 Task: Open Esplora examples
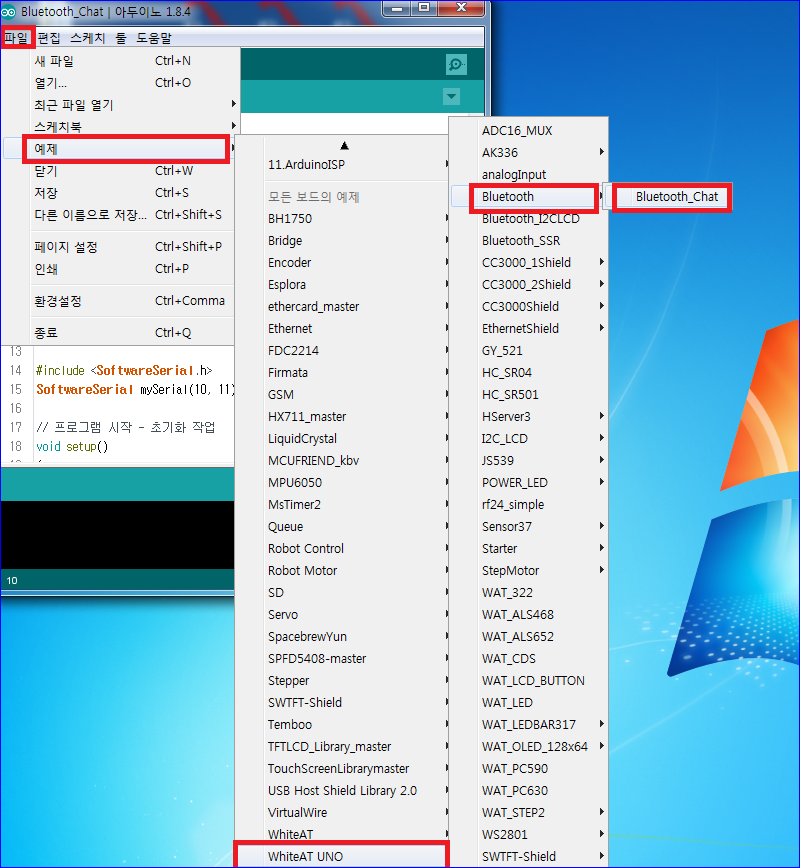click(343, 285)
